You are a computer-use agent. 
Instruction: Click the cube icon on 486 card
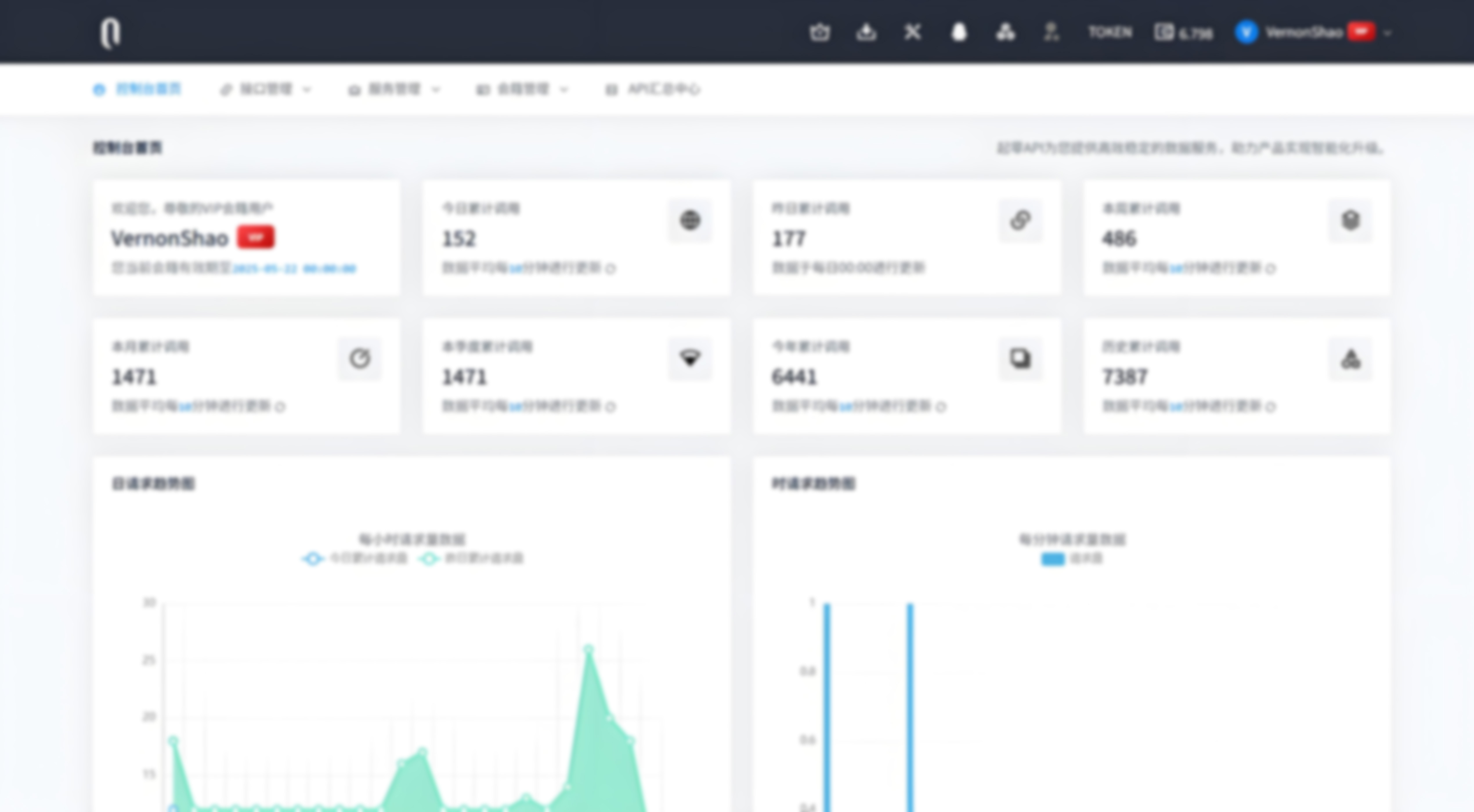click(x=1350, y=220)
